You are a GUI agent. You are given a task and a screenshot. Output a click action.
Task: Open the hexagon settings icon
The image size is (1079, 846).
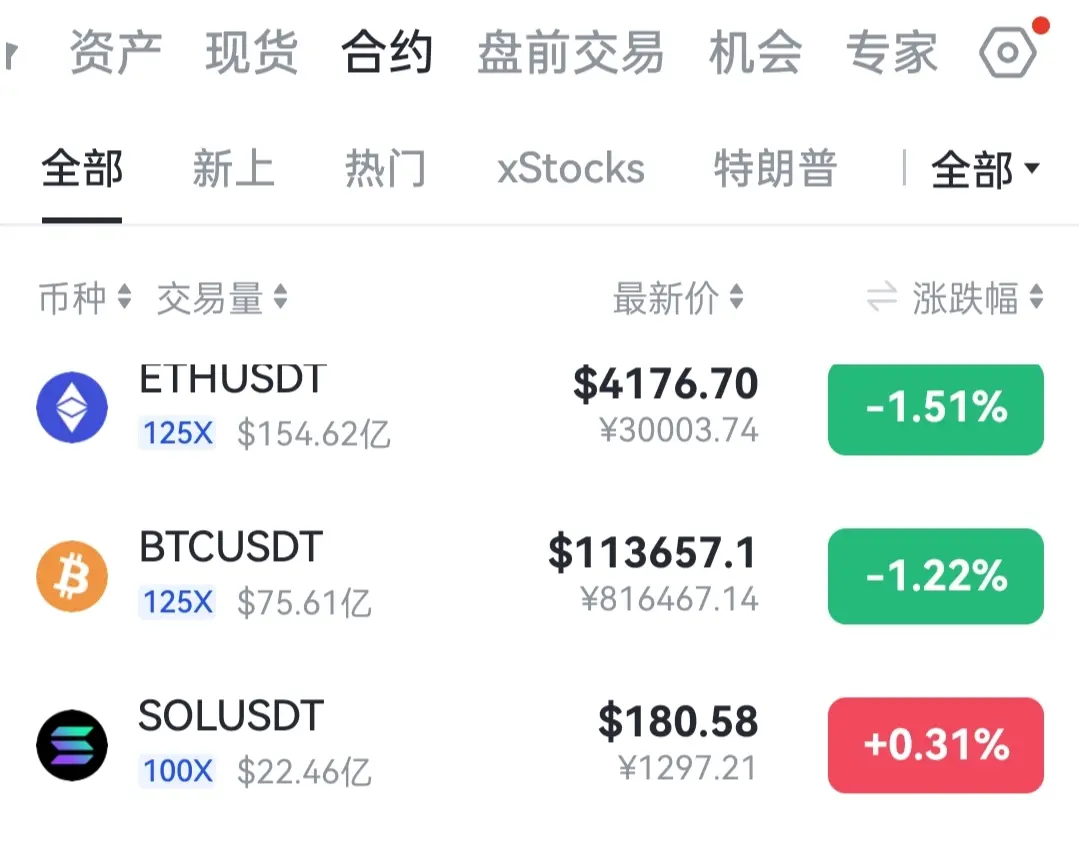point(1008,52)
